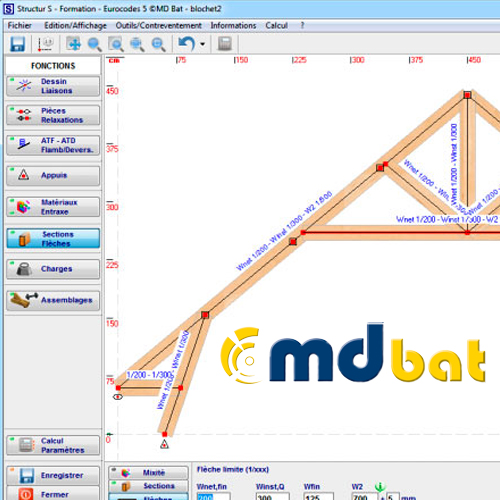Click the first magnifier zoom icon

(95, 44)
